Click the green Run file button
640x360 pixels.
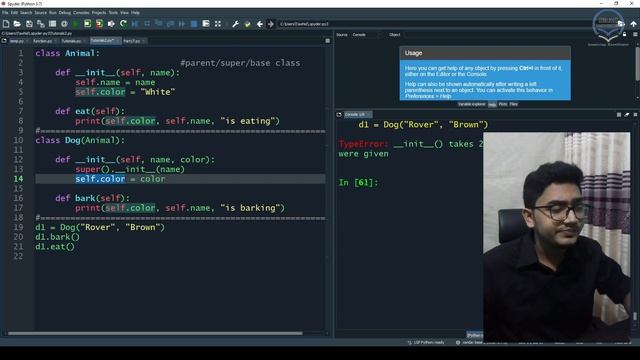pos(76,24)
